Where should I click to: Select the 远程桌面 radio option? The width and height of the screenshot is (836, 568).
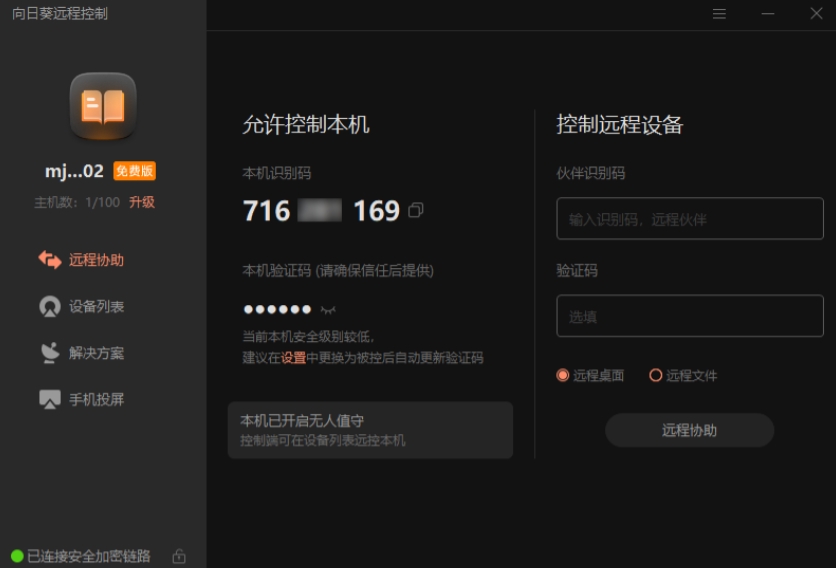(590, 375)
